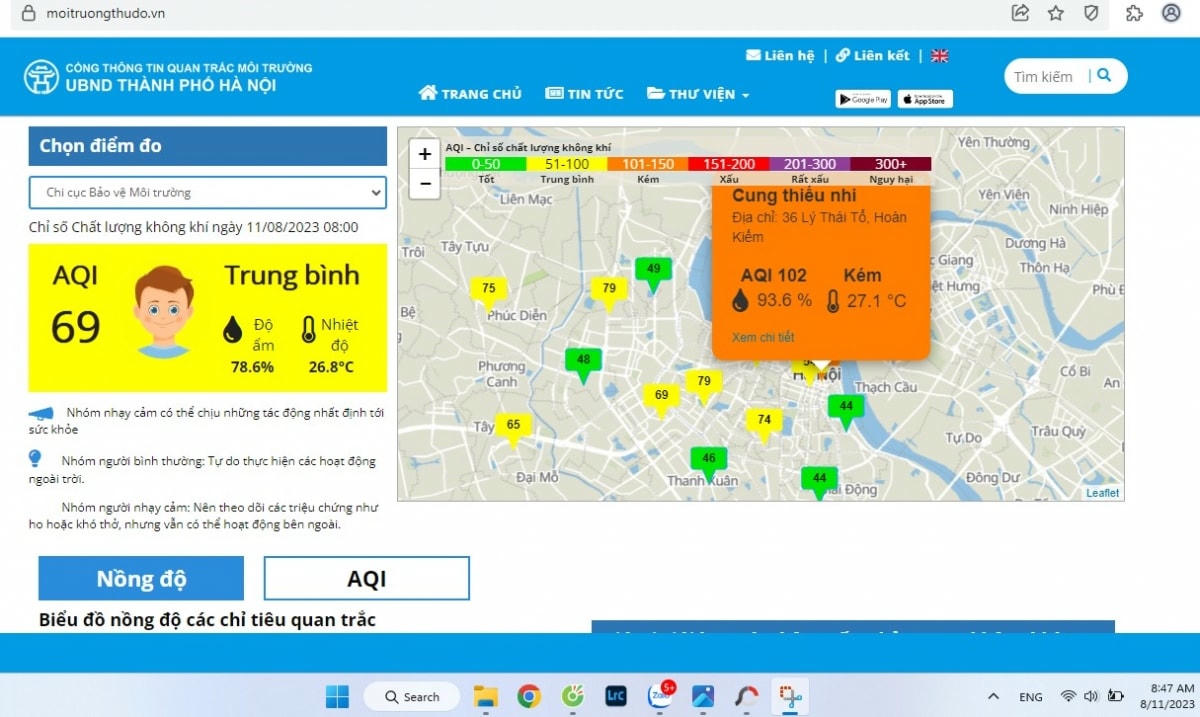Expand the Chi cục Bảo vệ Môi trường dropdown
The width and height of the screenshot is (1200, 717).
tap(207, 192)
